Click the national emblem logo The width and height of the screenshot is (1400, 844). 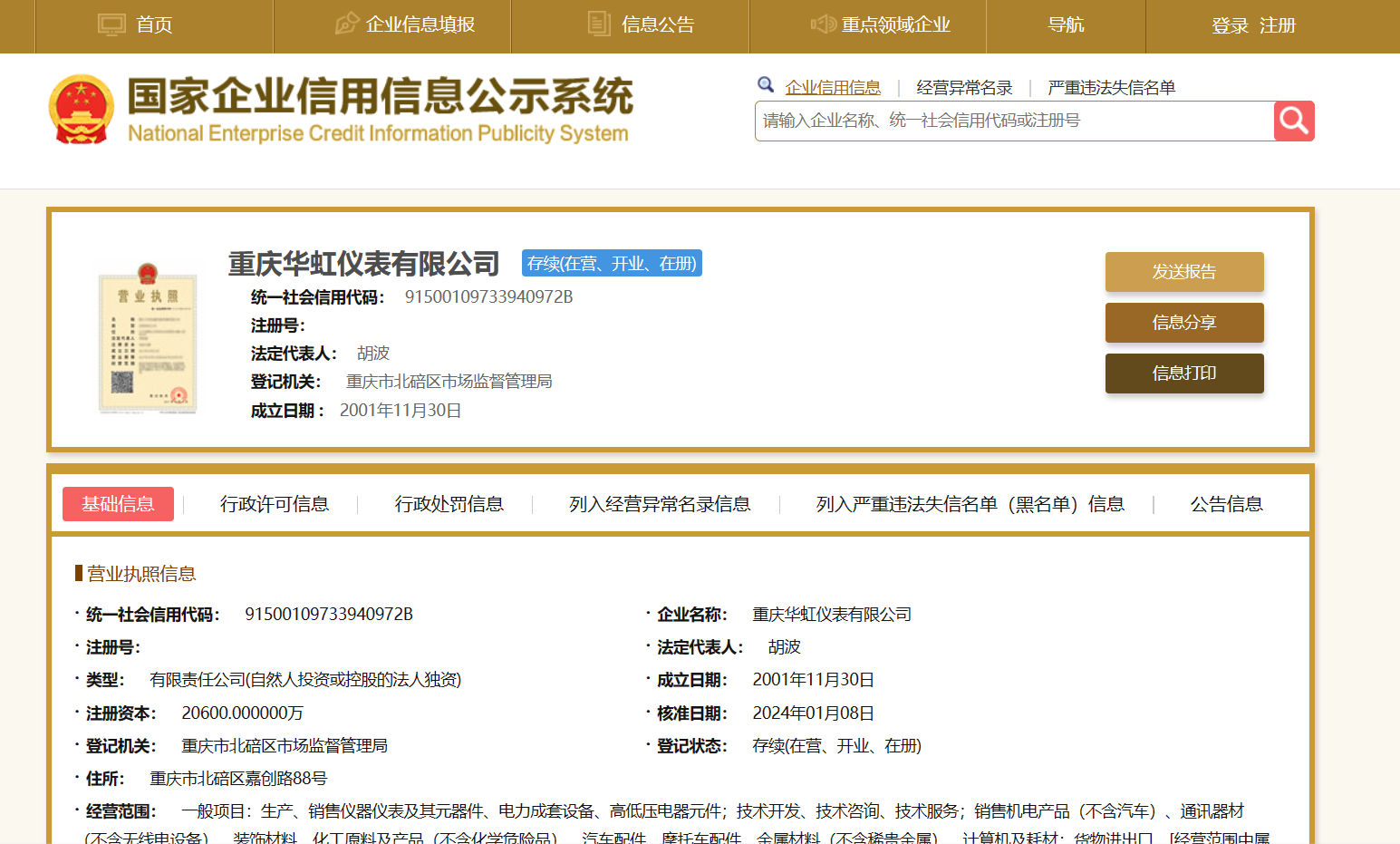(x=82, y=110)
